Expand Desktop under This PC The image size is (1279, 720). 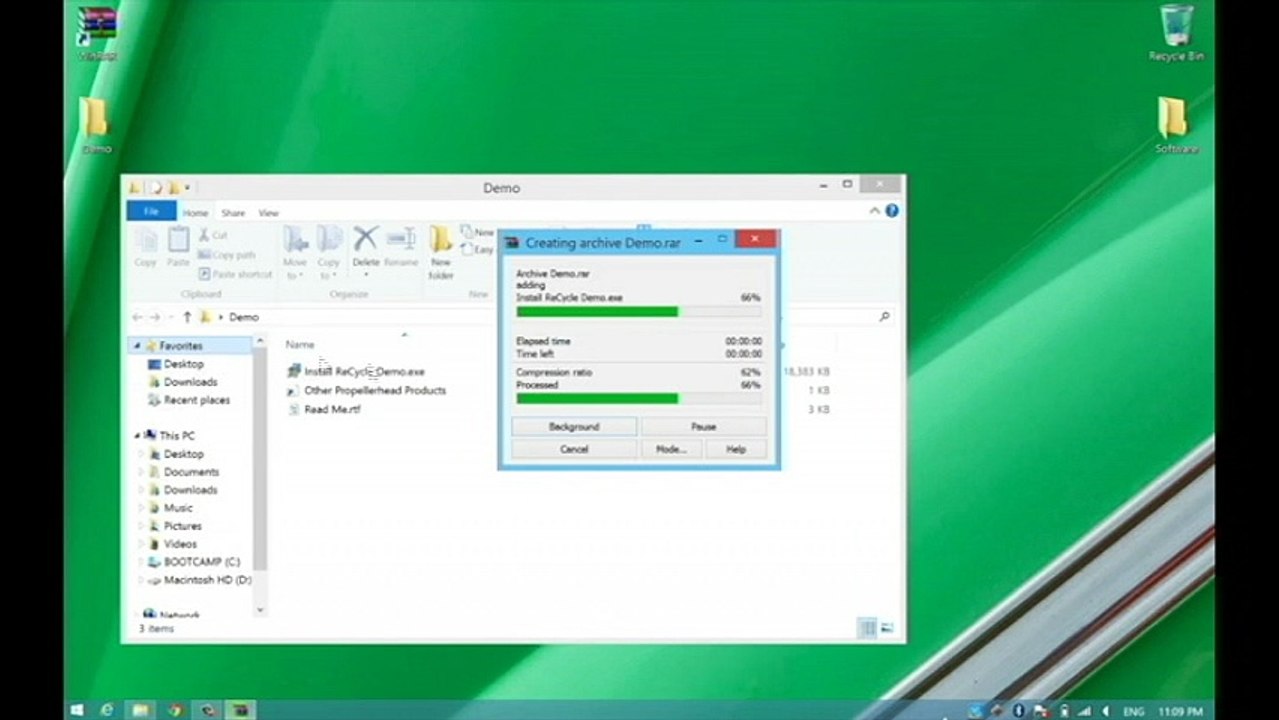click(142, 454)
